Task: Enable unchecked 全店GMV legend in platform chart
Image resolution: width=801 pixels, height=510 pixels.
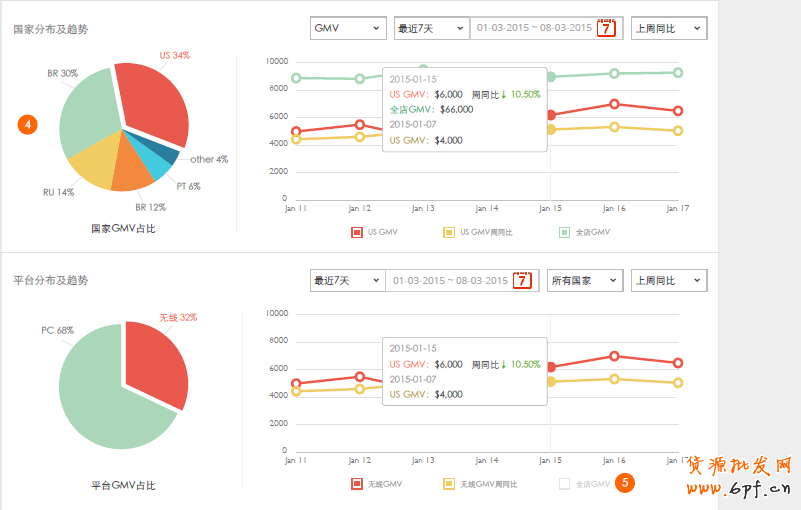Action: pos(564,484)
